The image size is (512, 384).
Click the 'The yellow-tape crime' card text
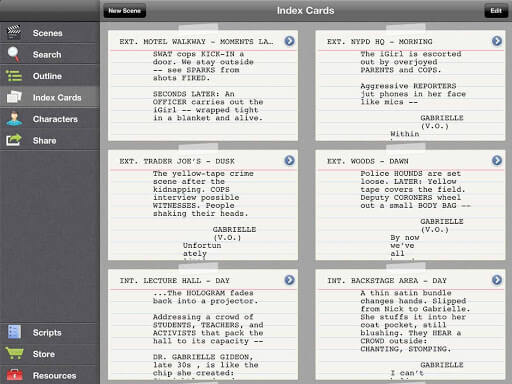(x=203, y=174)
